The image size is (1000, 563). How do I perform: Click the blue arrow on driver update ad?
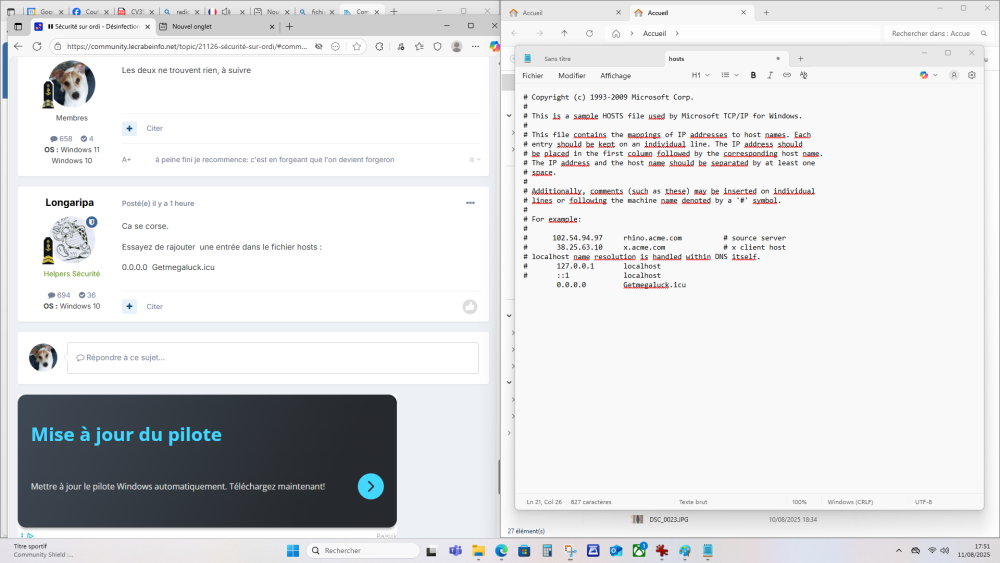click(x=370, y=486)
